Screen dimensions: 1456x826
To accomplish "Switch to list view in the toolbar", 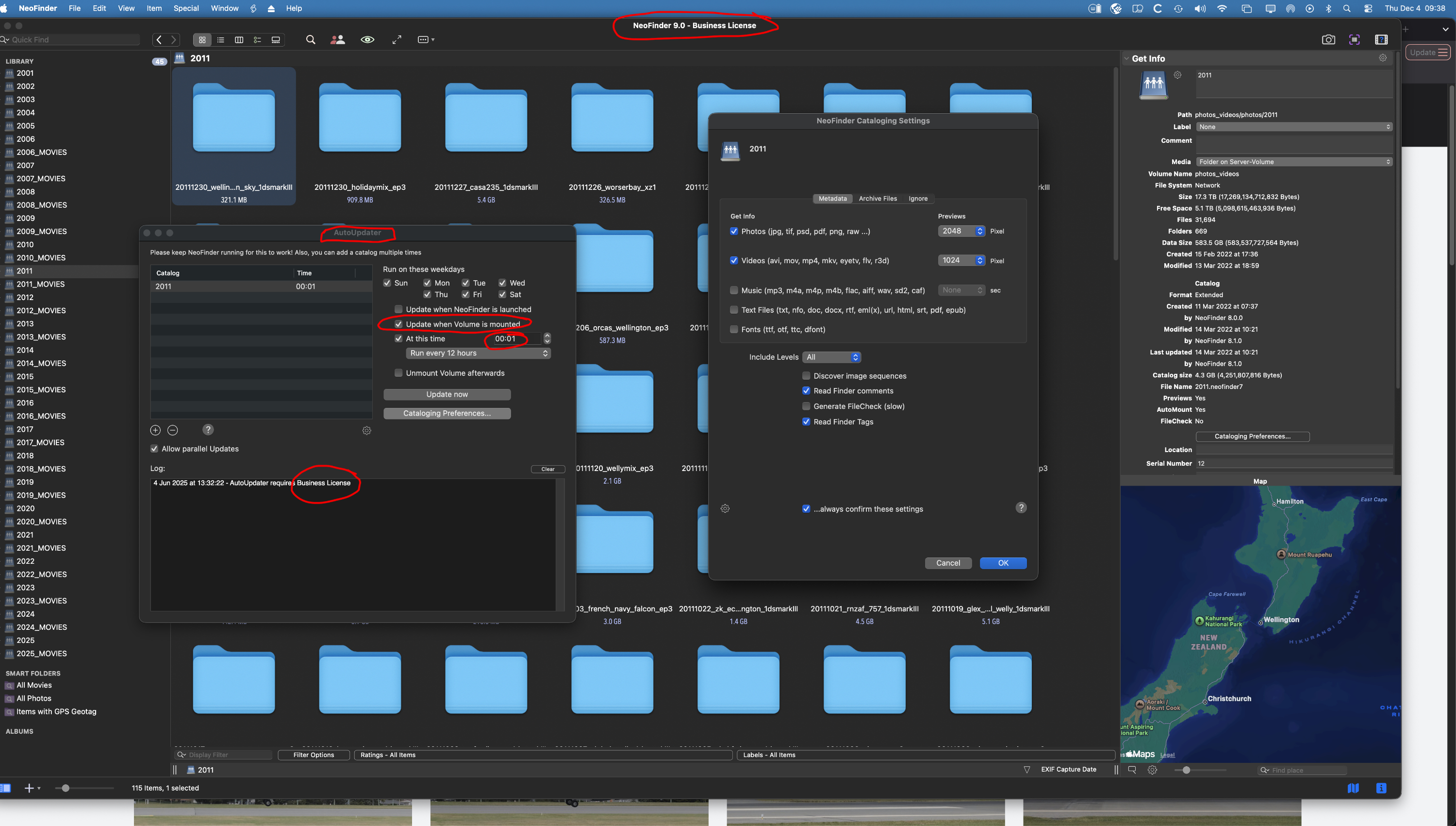I will point(220,40).
